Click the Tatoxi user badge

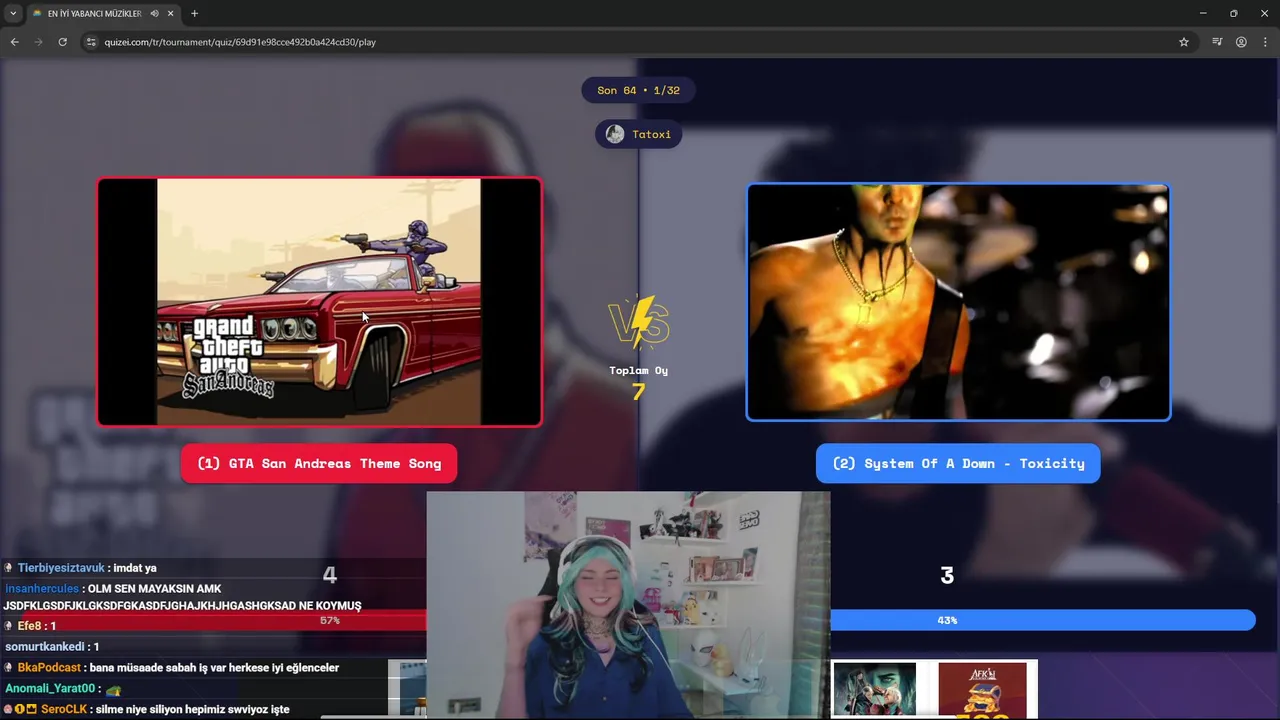click(x=639, y=134)
